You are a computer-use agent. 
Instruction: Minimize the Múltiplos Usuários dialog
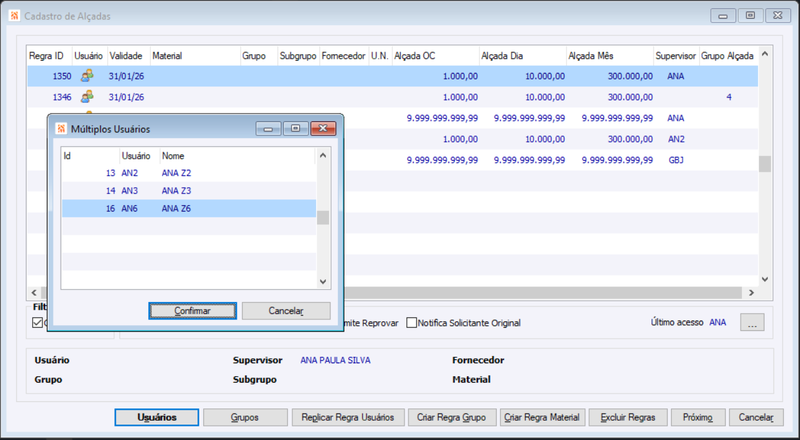[268, 129]
